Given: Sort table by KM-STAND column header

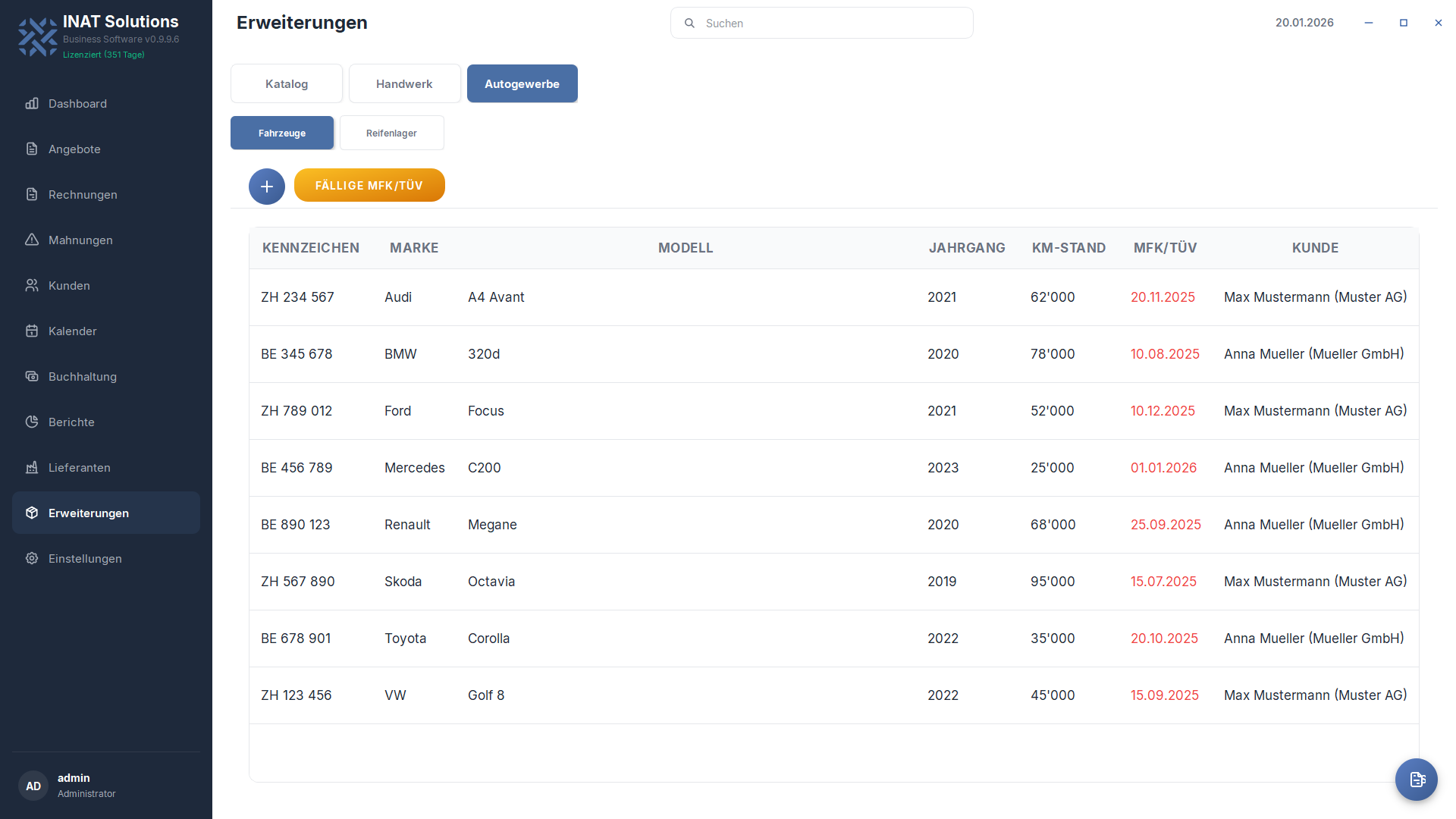Looking at the screenshot, I should click(x=1068, y=248).
